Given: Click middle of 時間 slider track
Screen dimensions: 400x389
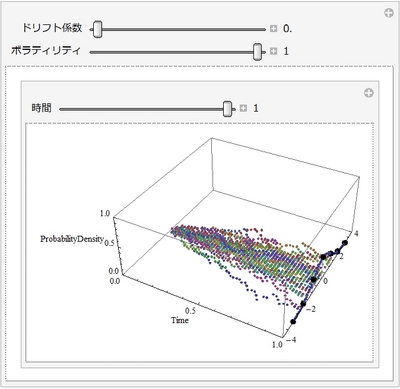Looking at the screenshot, I should click(x=148, y=109).
